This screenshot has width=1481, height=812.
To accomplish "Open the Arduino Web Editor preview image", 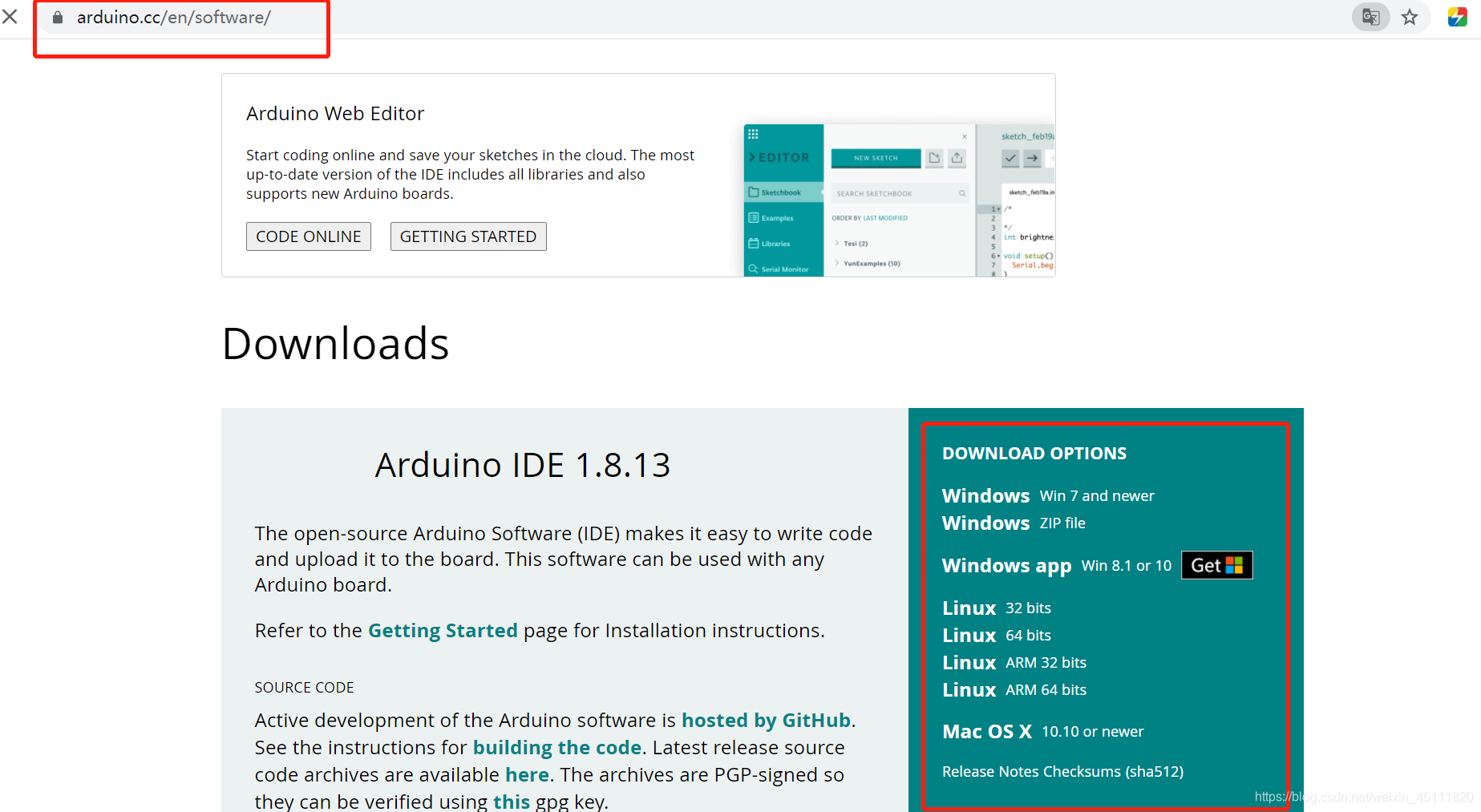I will pos(899,200).
